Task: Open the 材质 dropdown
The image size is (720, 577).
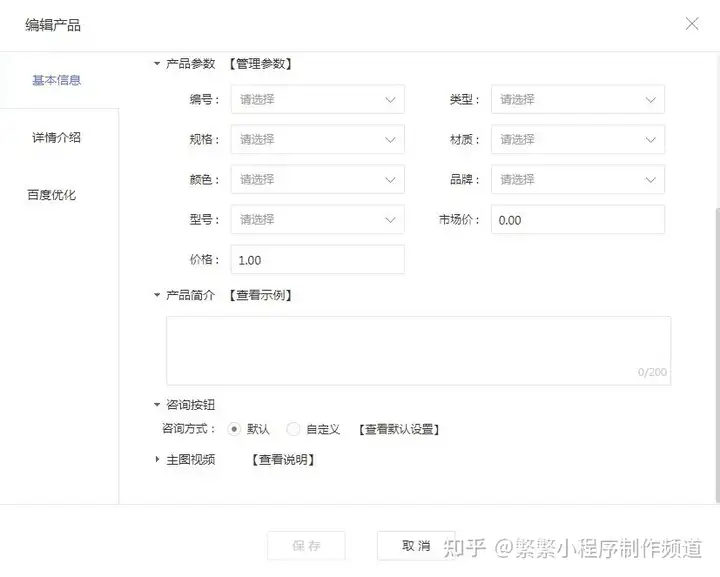Action: 578,139
